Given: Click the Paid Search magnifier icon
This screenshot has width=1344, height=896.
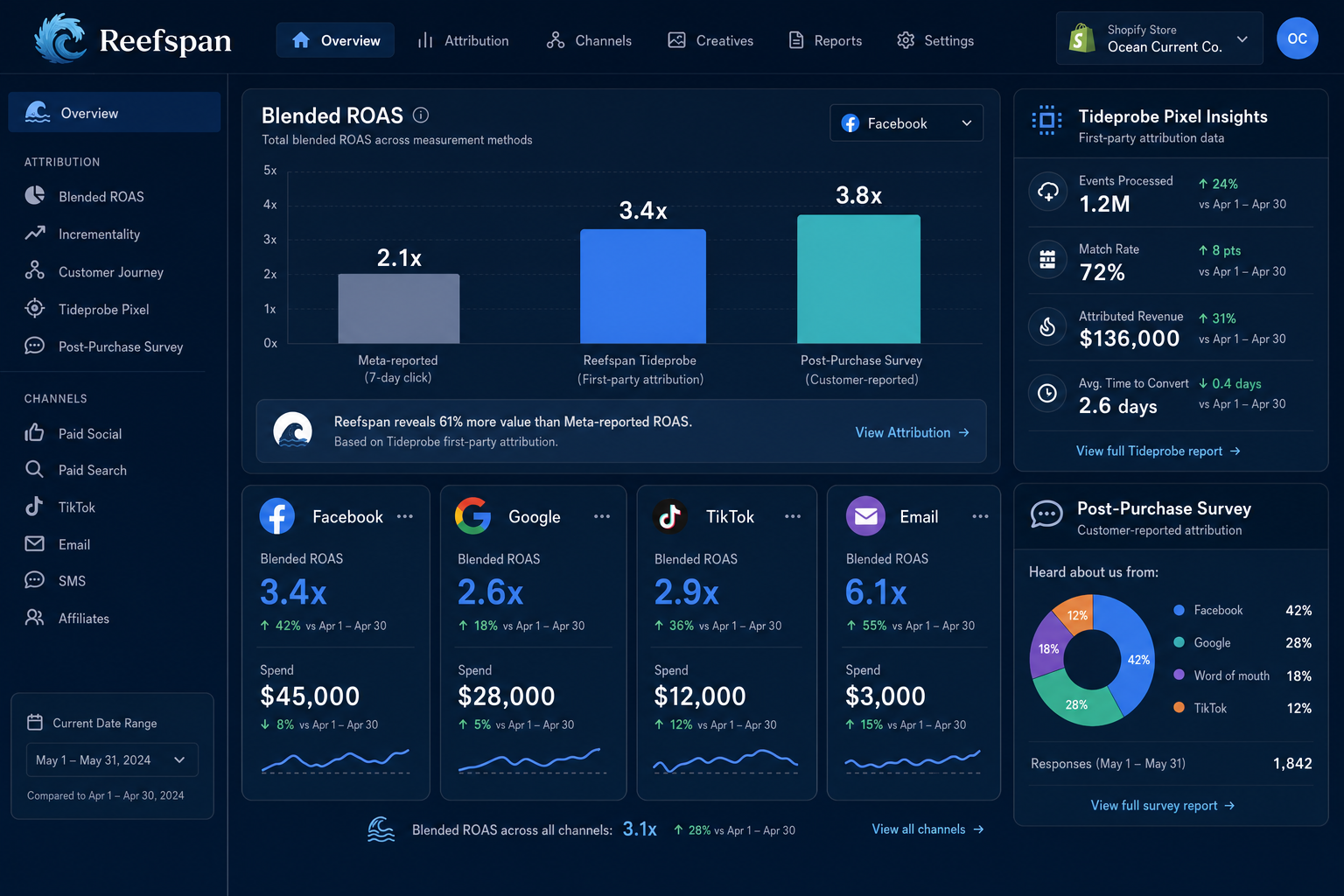Looking at the screenshot, I should point(34,469).
